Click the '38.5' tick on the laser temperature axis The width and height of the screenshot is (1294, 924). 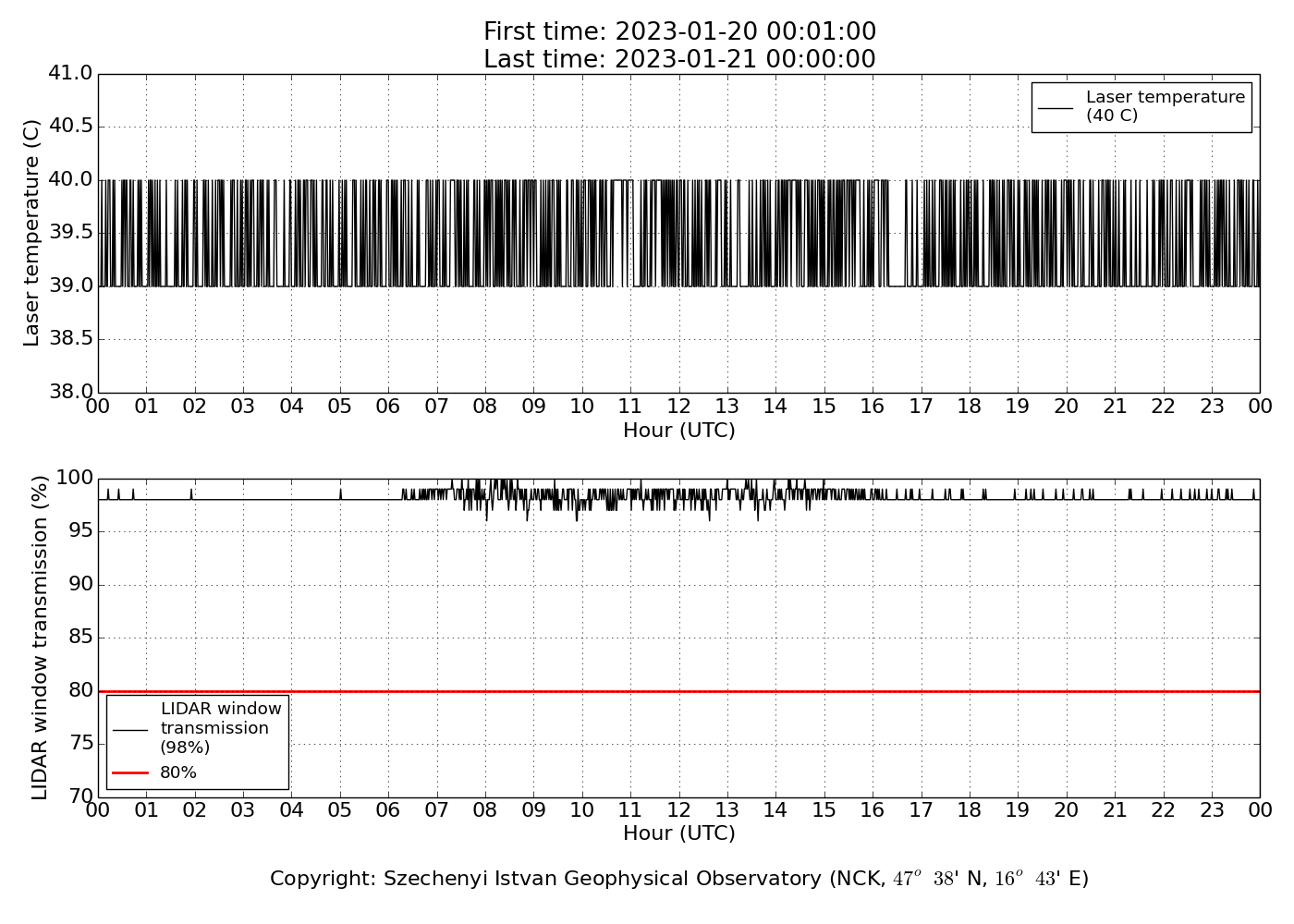pos(71,339)
